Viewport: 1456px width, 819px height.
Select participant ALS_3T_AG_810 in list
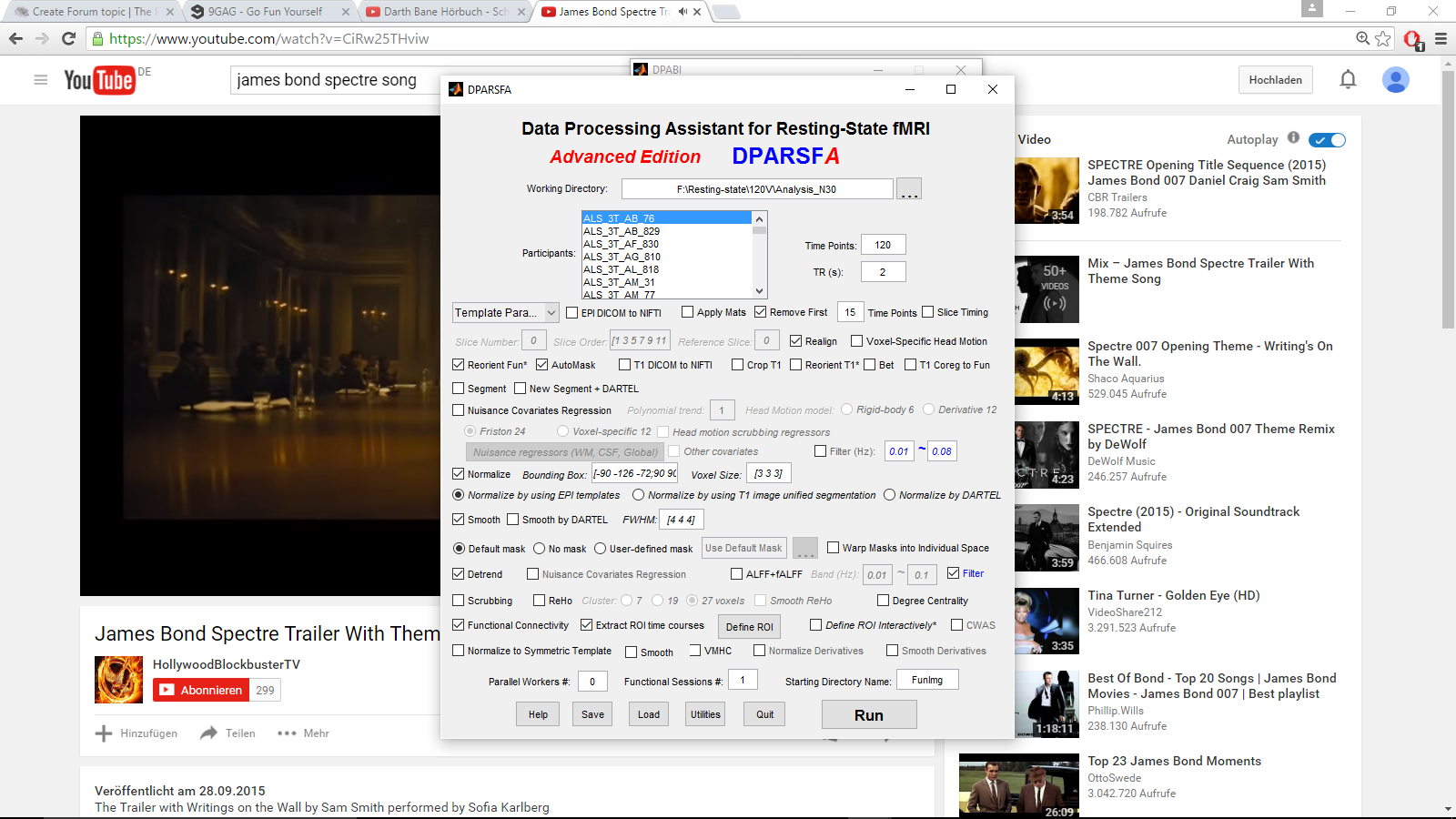[667, 257]
